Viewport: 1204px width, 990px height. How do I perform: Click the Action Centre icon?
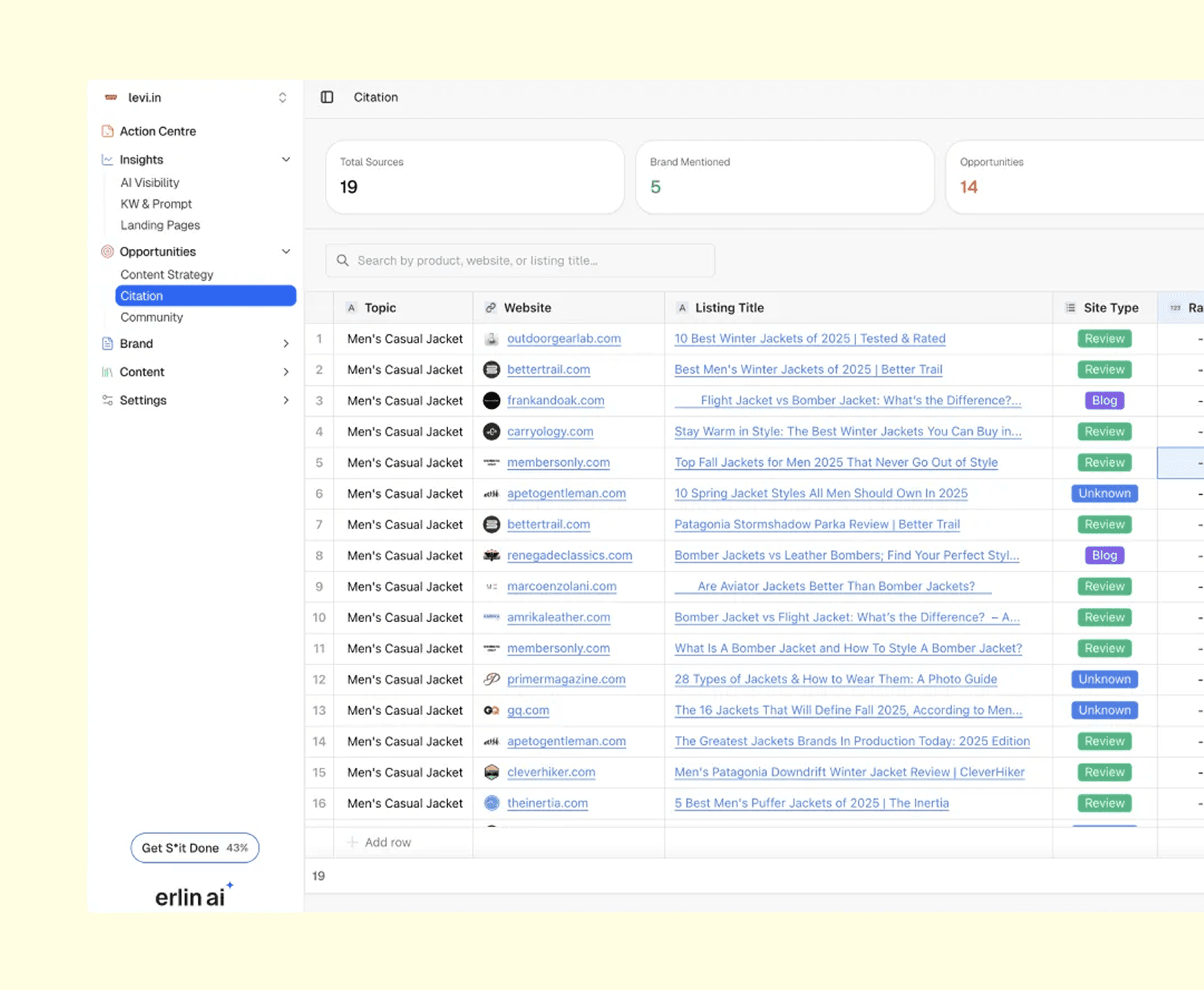click(x=108, y=132)
